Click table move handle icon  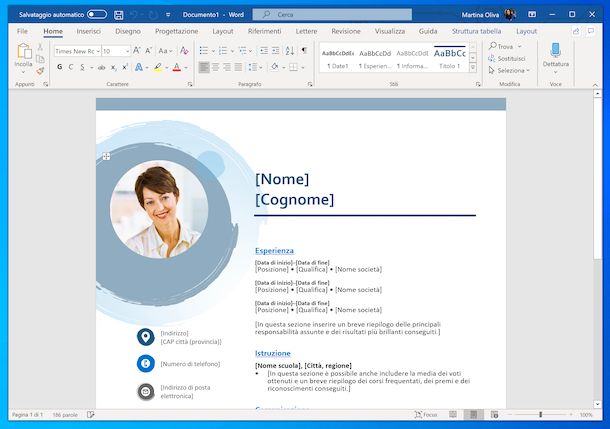106,156
